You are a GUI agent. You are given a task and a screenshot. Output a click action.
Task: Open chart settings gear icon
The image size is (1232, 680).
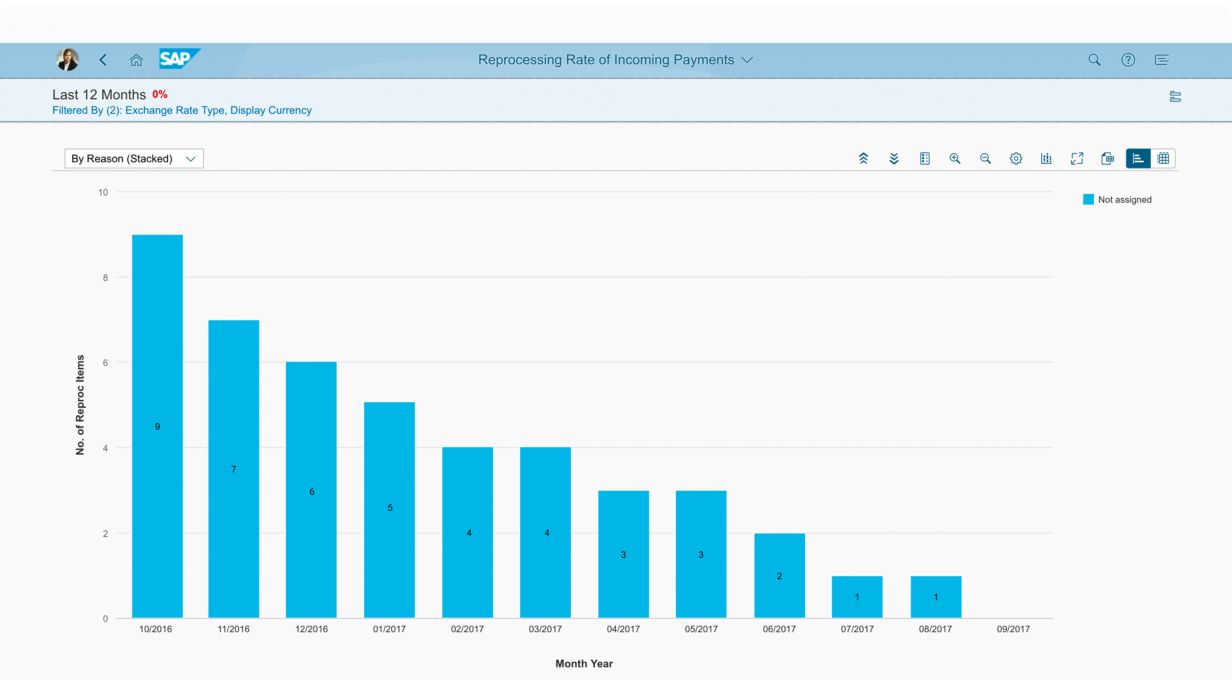click(x=1016, y=159)
